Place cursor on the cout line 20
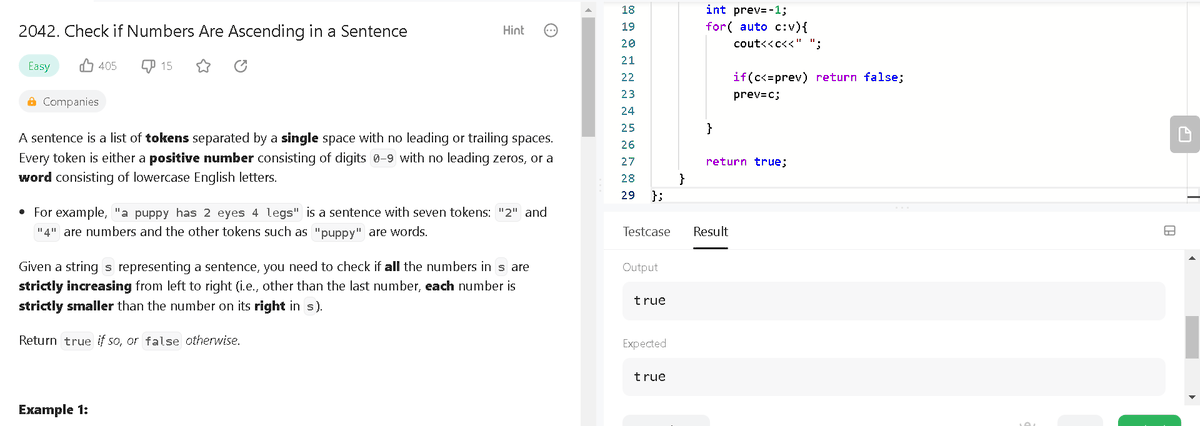The height and width of the screenshot is (426, 1200). click(x=778, y=43)
